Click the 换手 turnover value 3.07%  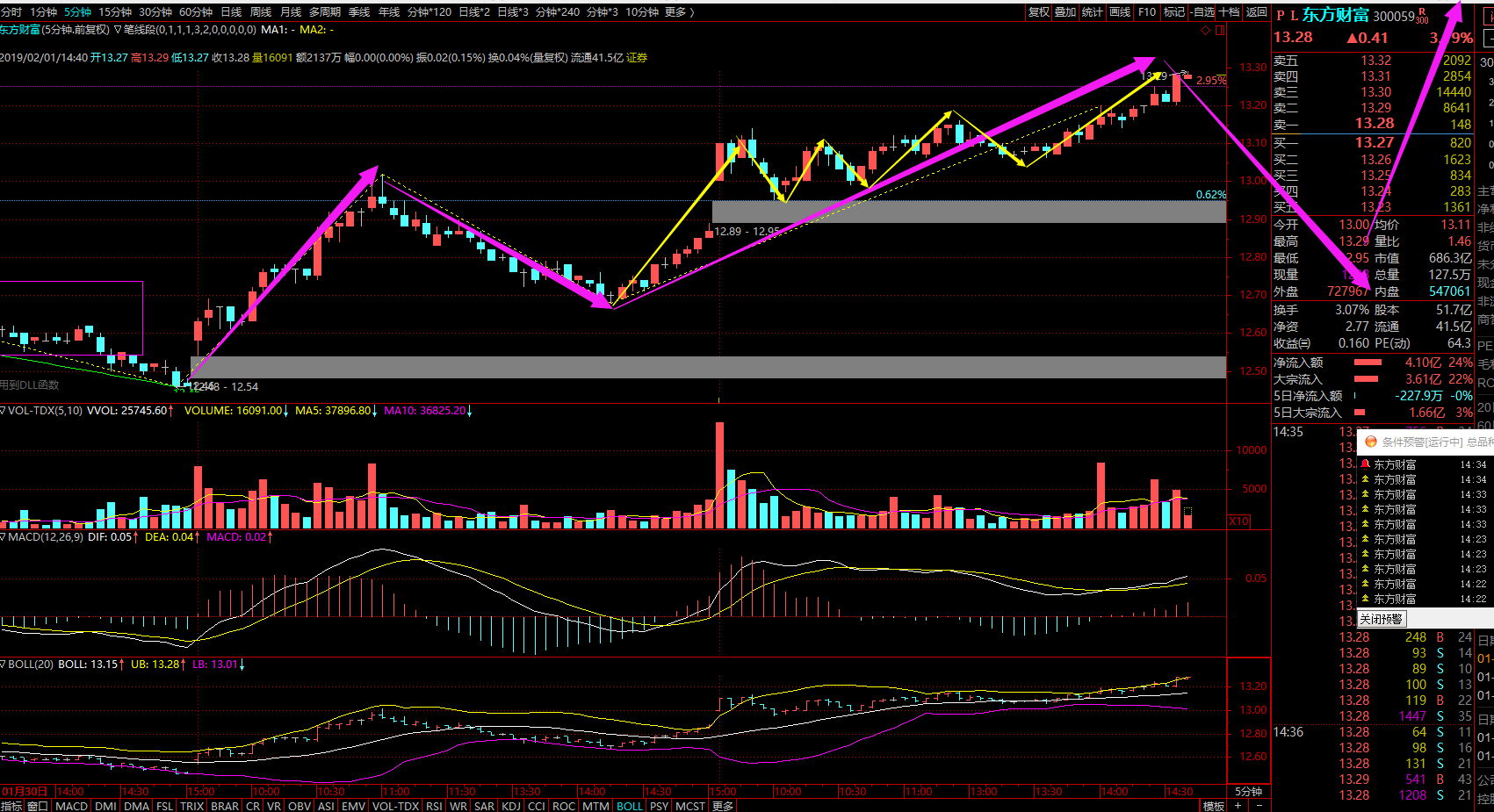click(1352, 310)
